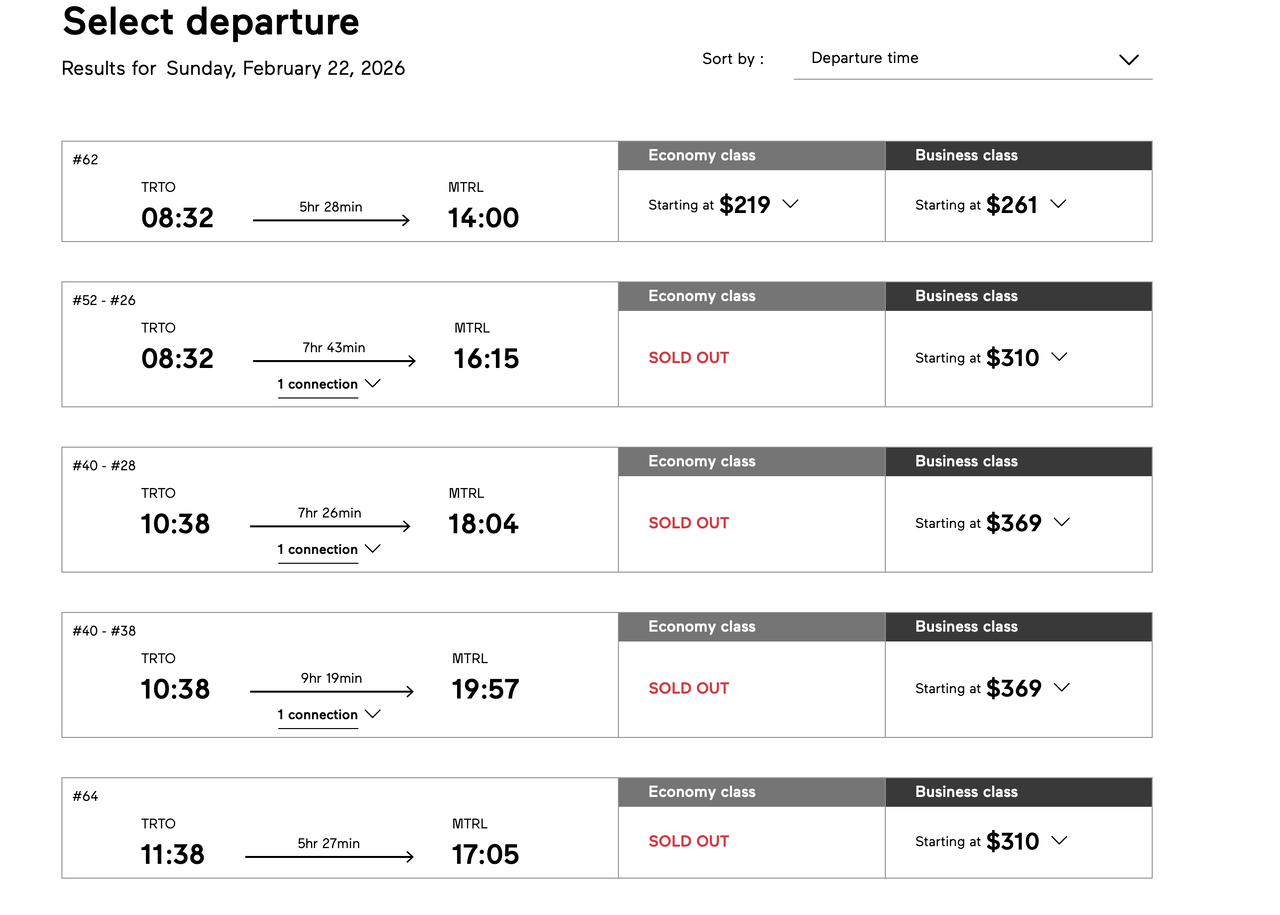The image size is (1280, 915).
Task: Click the SOLD OUT Economy cell on train #64
Action: [688, 841]
